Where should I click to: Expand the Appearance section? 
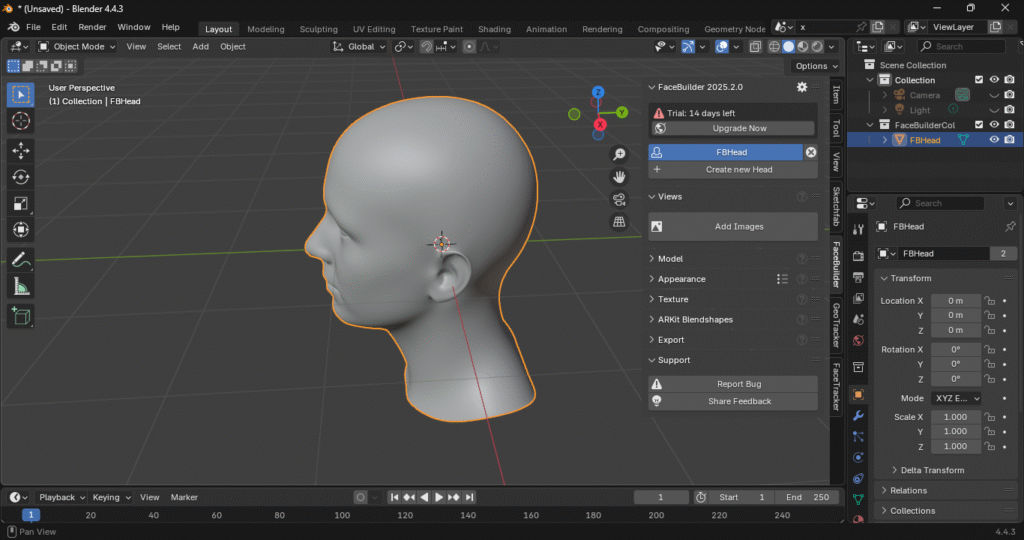[681, 279]
